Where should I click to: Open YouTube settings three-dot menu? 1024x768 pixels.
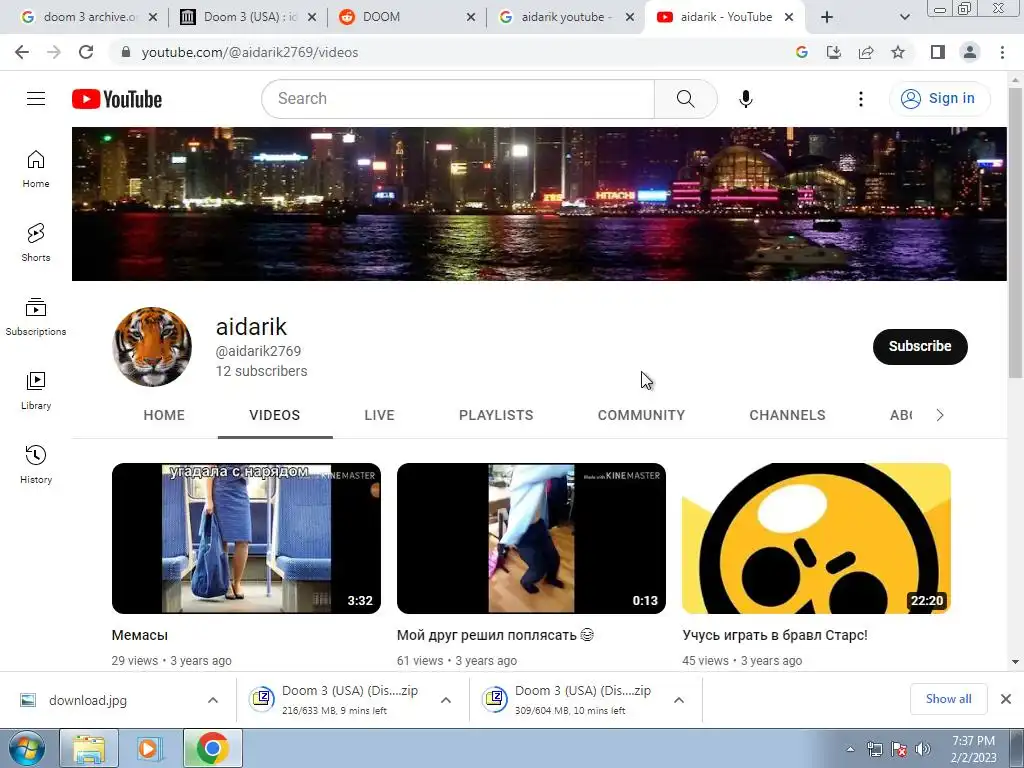pos(861,99)
